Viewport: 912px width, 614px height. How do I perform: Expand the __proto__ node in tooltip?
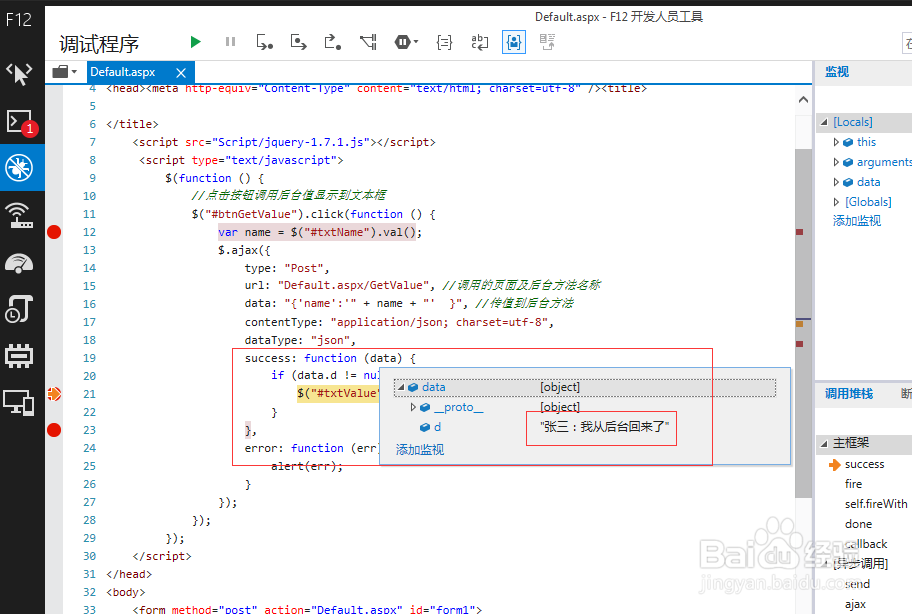click(x=413, y=407)
